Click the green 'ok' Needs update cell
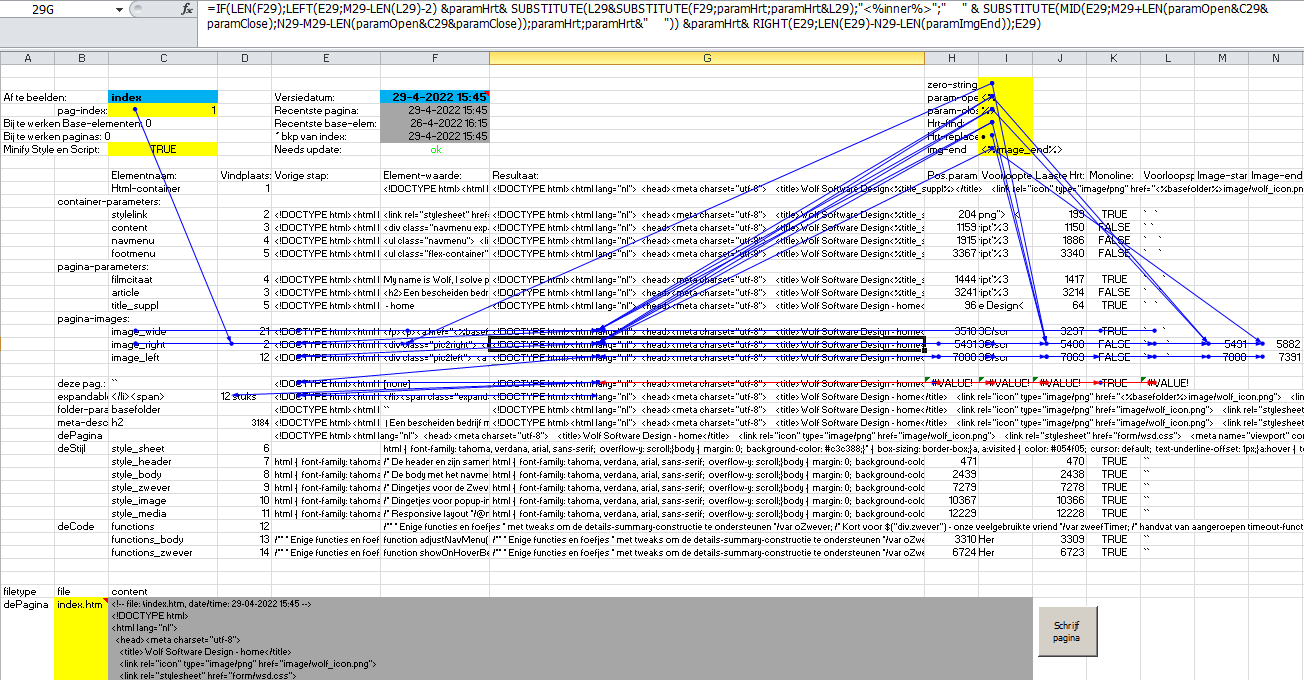 click(434, 149)
